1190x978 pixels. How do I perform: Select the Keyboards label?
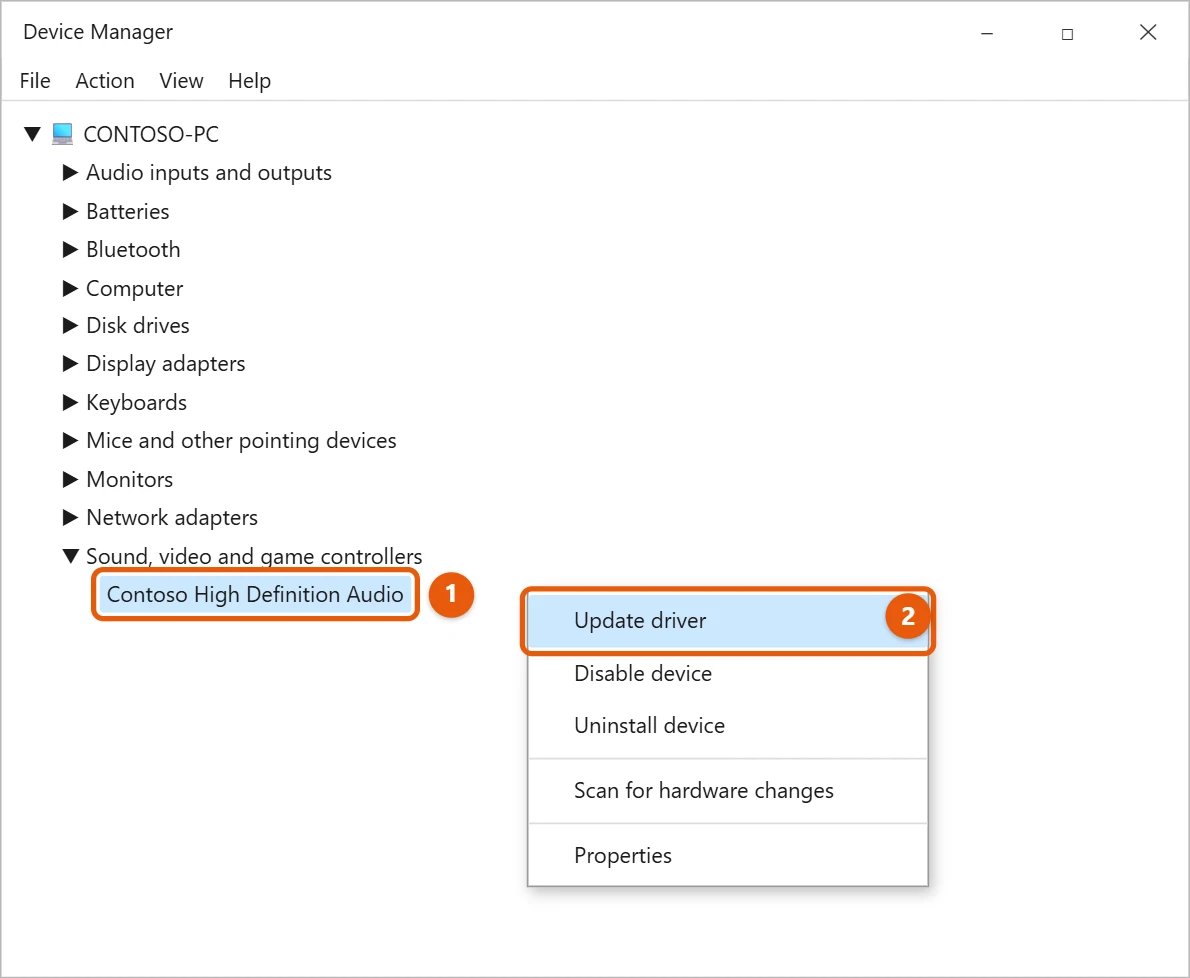click(x=136, y=403)
